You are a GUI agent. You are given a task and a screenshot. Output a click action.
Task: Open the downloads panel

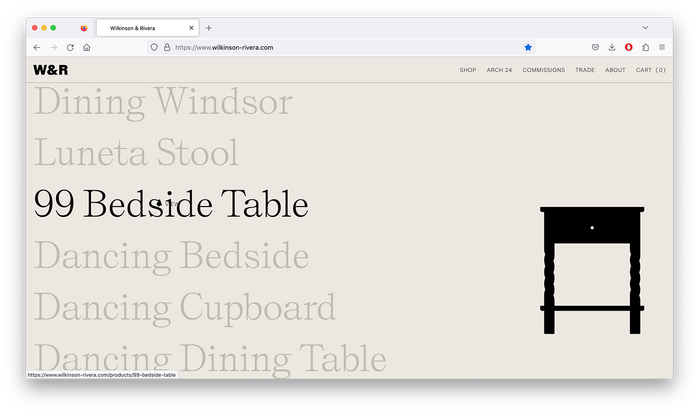coord(612,47)
